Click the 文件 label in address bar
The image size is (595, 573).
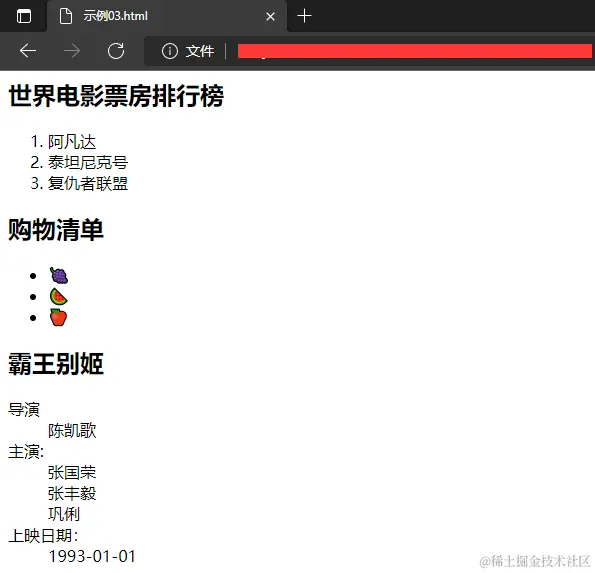pyautogui.click(x=200, y=51)
